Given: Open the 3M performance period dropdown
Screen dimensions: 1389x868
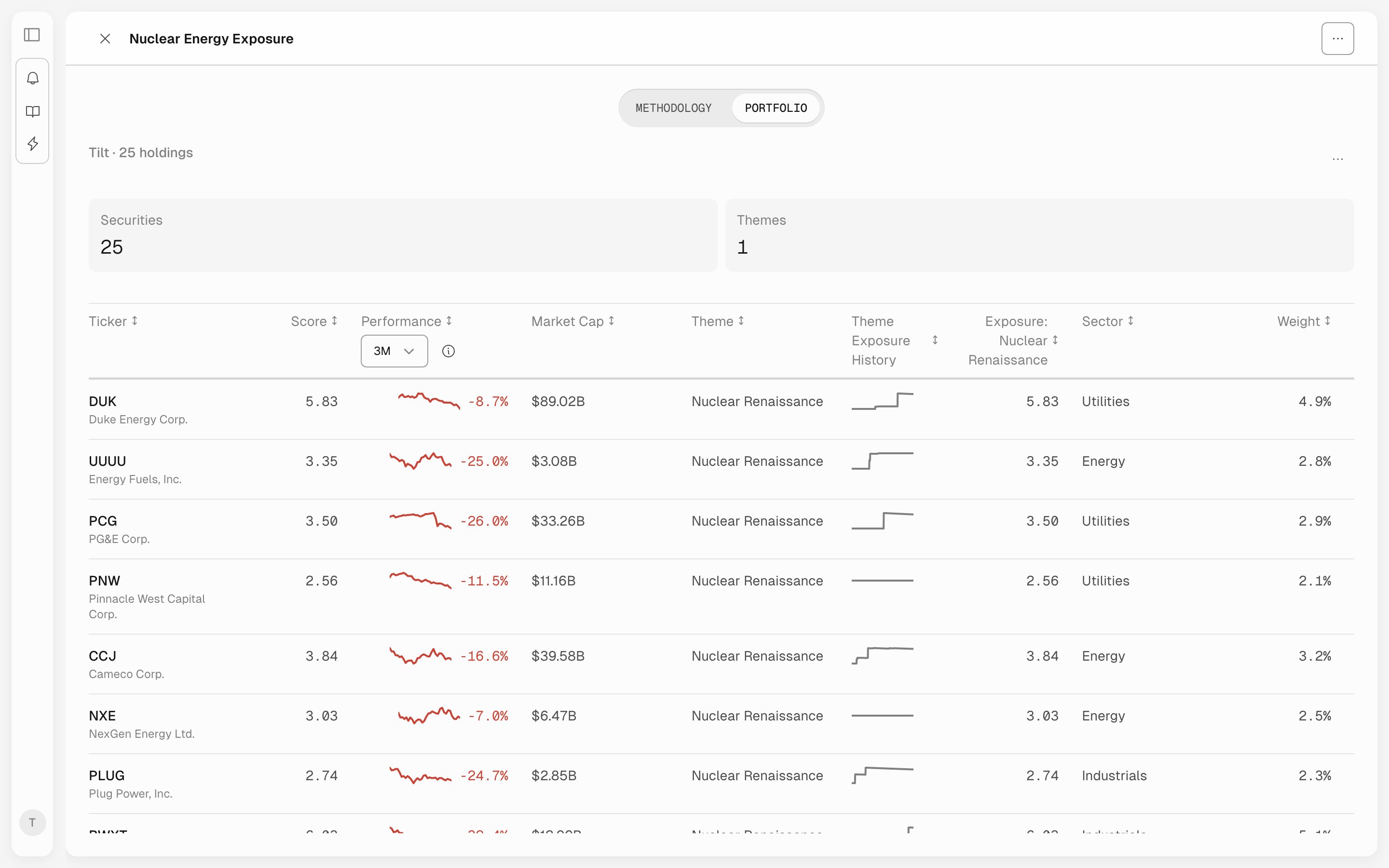Looking at the screenshot, I should point(394,351).
